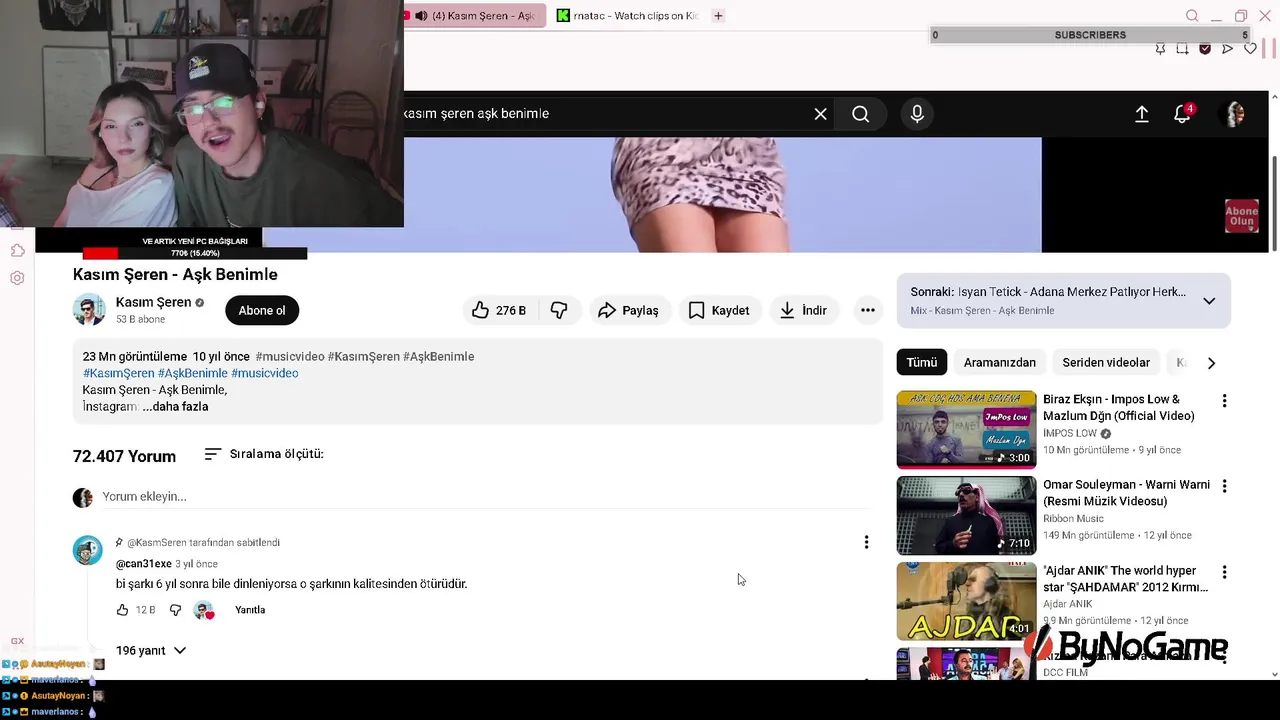Open a new browser tab with plus

718,15
